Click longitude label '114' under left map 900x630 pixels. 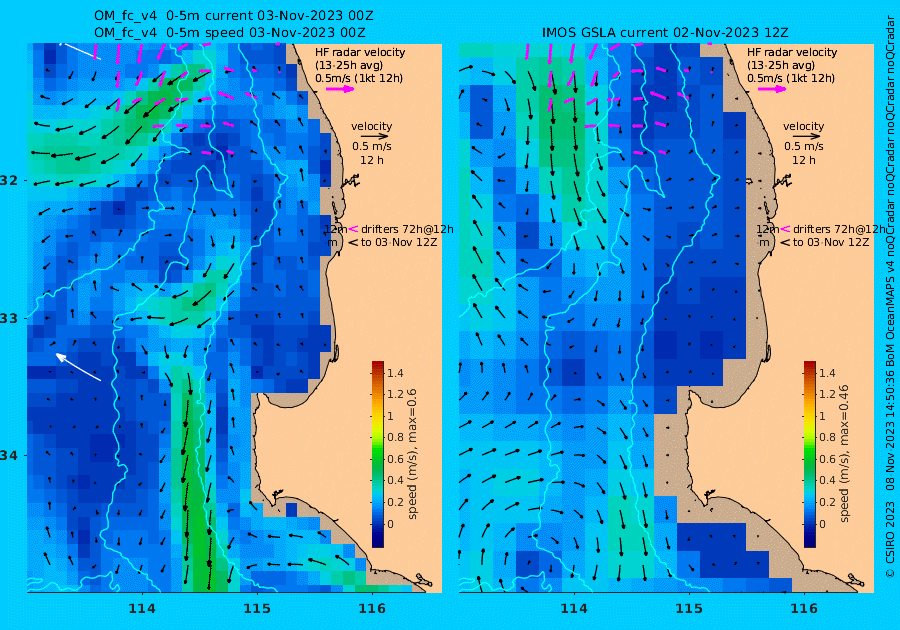point(142,608)
